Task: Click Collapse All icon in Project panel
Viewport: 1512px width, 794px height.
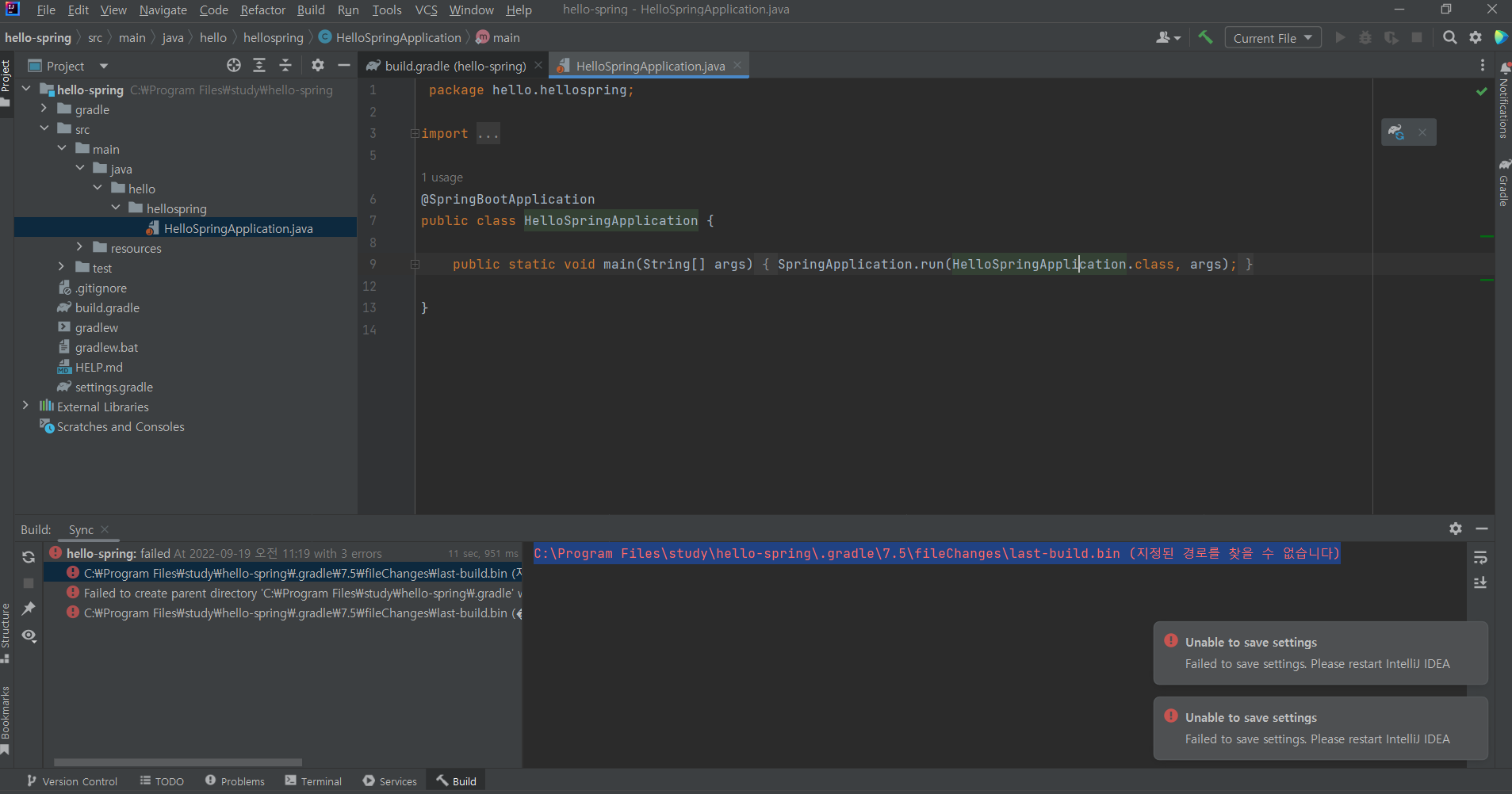Action: [285, 65]
